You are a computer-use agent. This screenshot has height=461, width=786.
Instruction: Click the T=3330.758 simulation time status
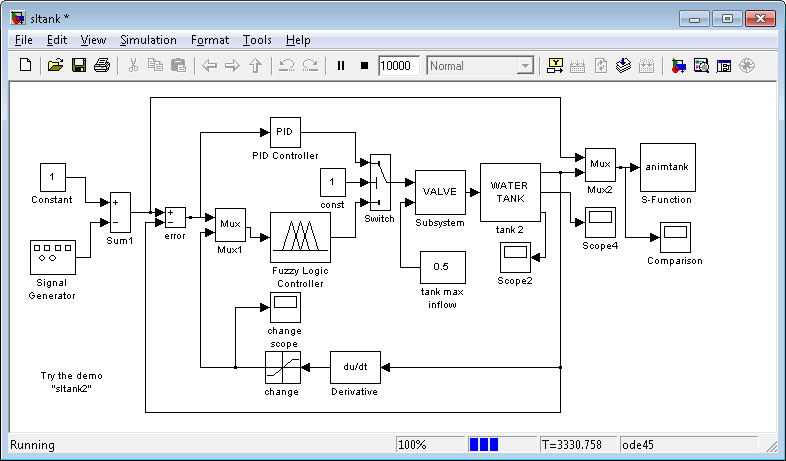click(x=578, y=444)
